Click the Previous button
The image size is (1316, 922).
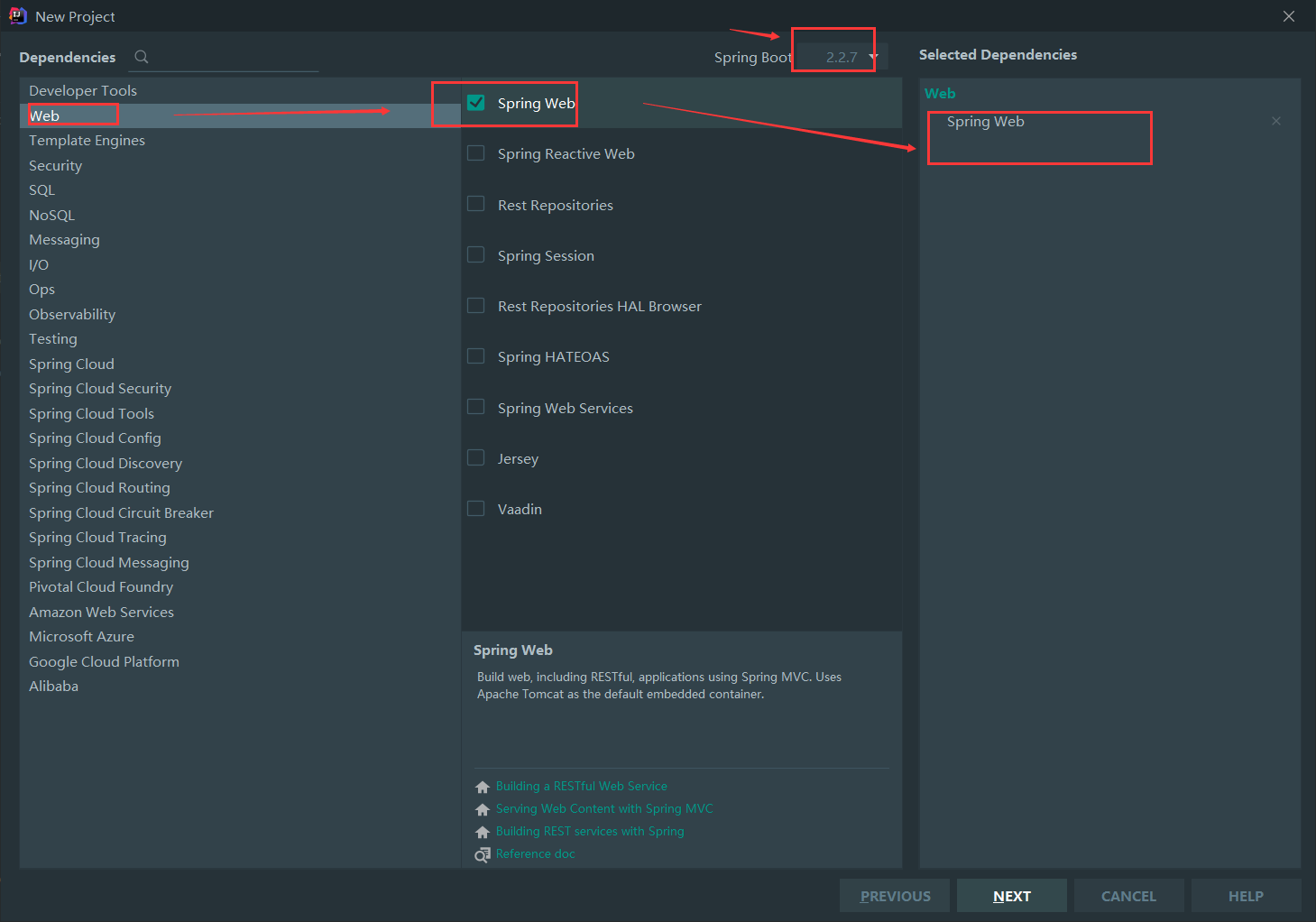(x=895, y=896)
